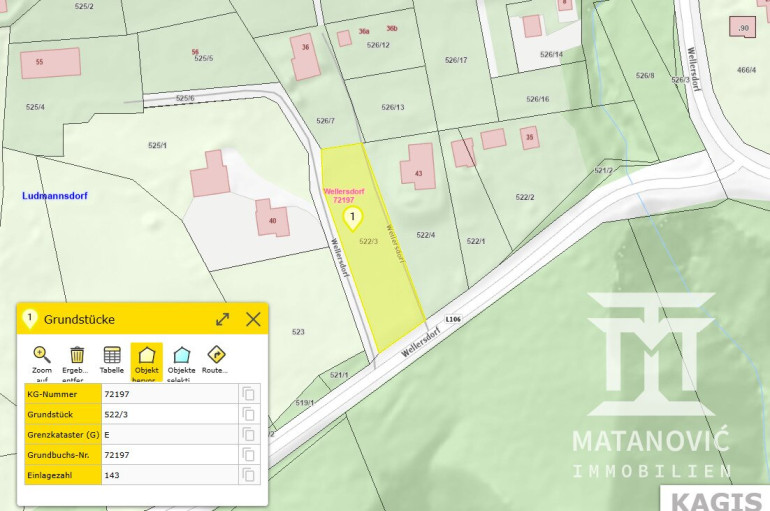770x511 pixels.
Task: Click parcel label 526/12
Action: (x=378, y=45)
